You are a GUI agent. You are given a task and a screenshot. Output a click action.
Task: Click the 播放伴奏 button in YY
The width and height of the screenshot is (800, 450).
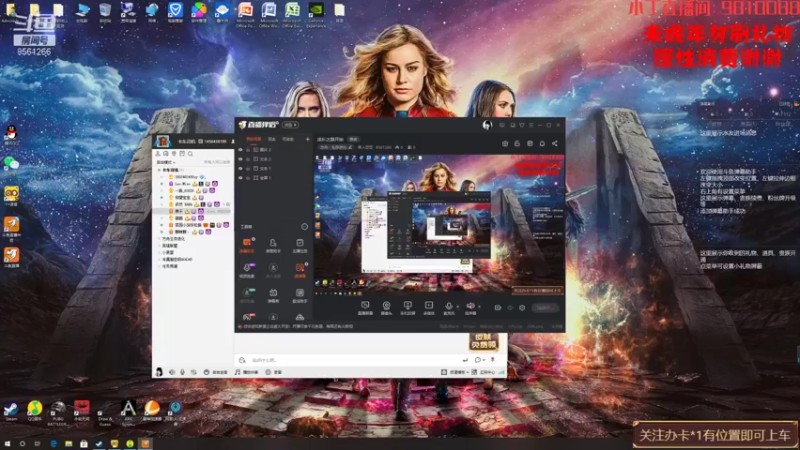pos(247,372)
